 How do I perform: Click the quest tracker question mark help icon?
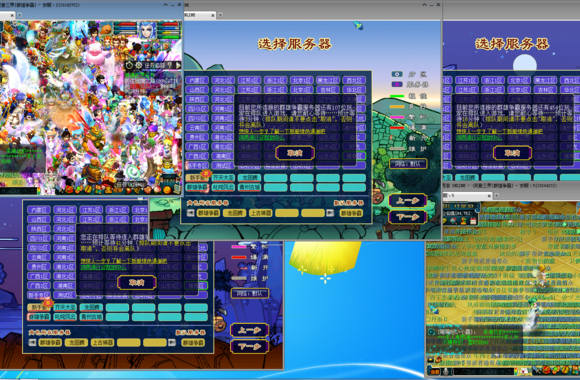pyautogui.click(x=170, y=65)
